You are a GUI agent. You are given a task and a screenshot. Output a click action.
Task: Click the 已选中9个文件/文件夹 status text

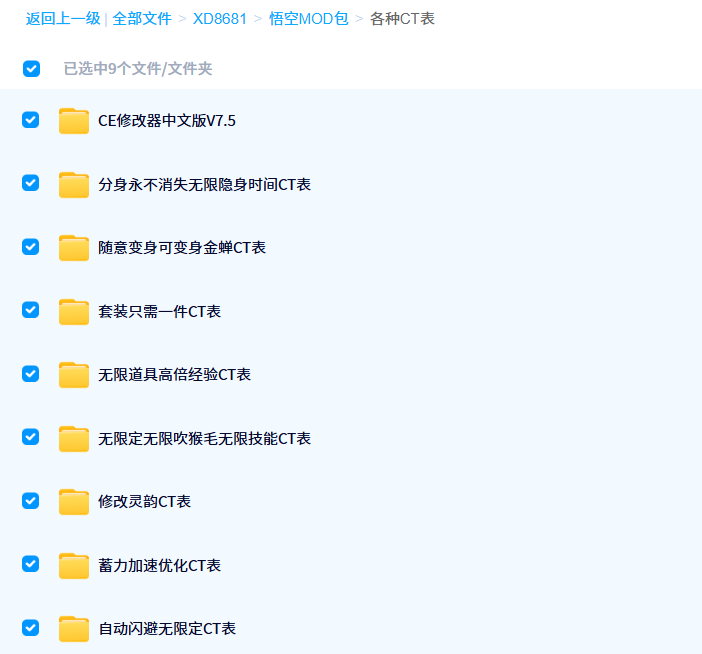point(138,69)
